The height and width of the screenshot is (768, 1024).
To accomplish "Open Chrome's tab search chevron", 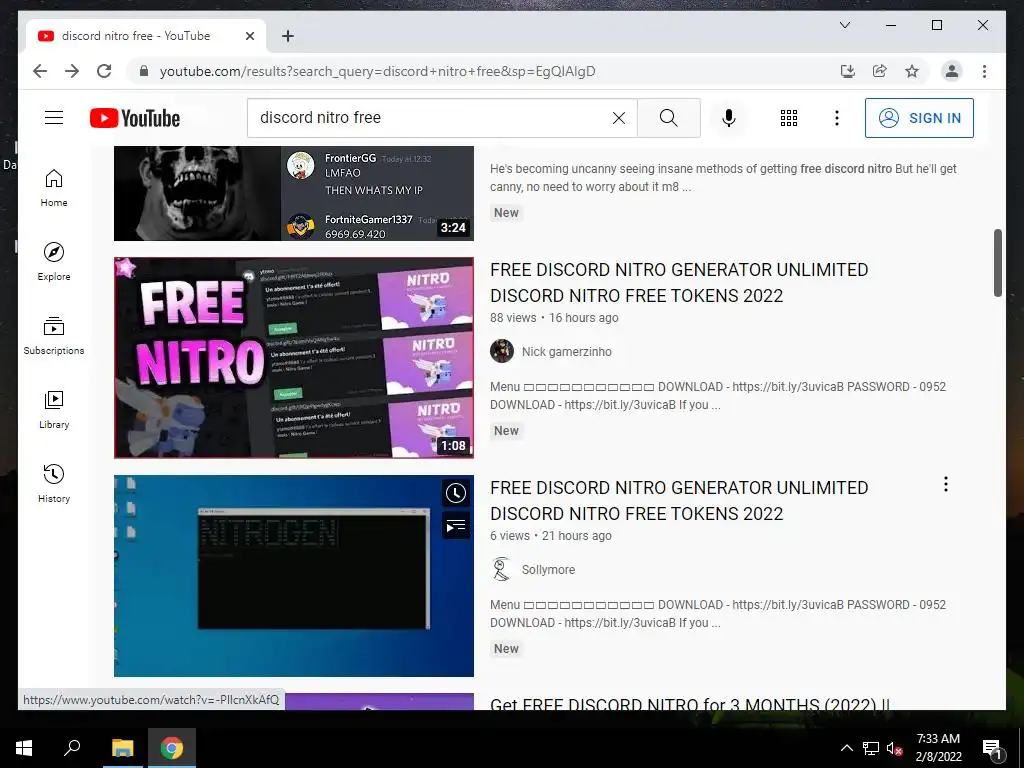I will pos(844,25).
